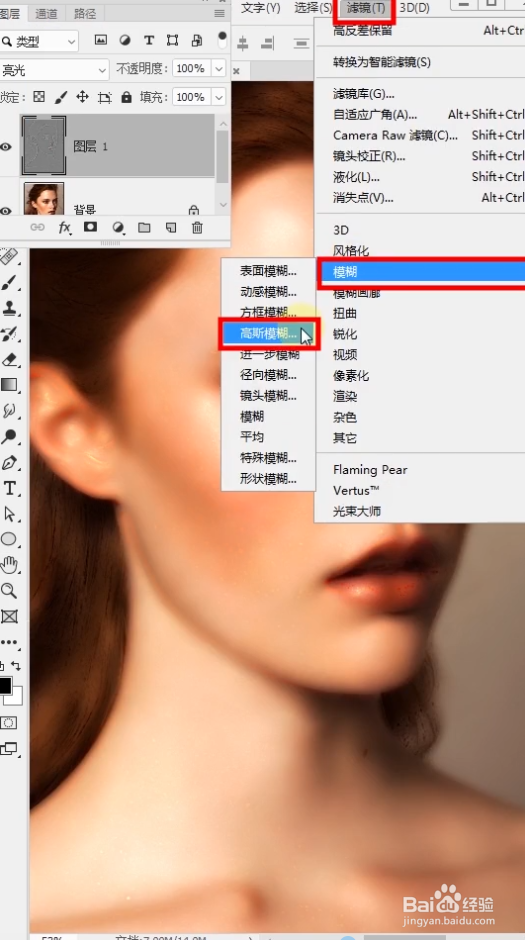This screenshot has width=525, height=940.
Task: Select the Hand tool
Action: [8, 565]
